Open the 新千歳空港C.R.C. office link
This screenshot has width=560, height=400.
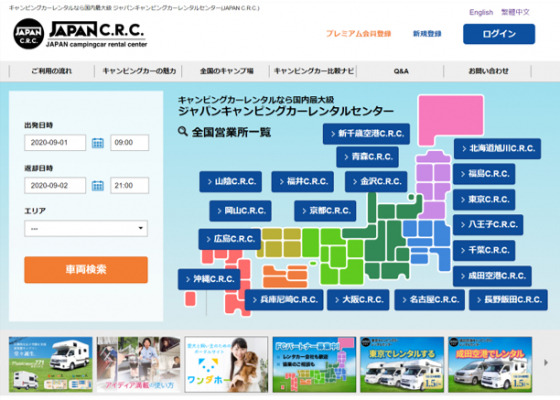[366, 134]
